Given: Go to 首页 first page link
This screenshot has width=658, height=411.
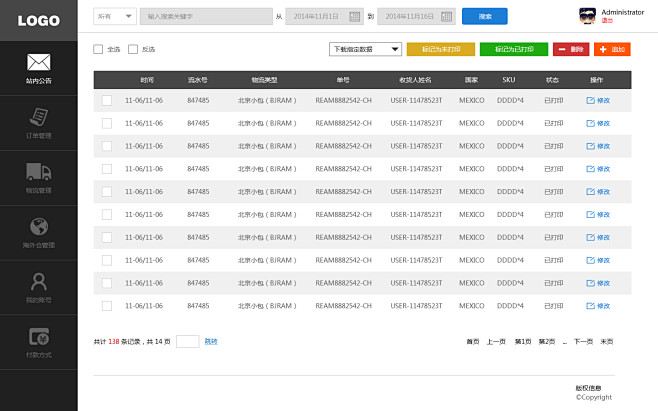Looking at the screenshot, I should (x=473, y=342).
